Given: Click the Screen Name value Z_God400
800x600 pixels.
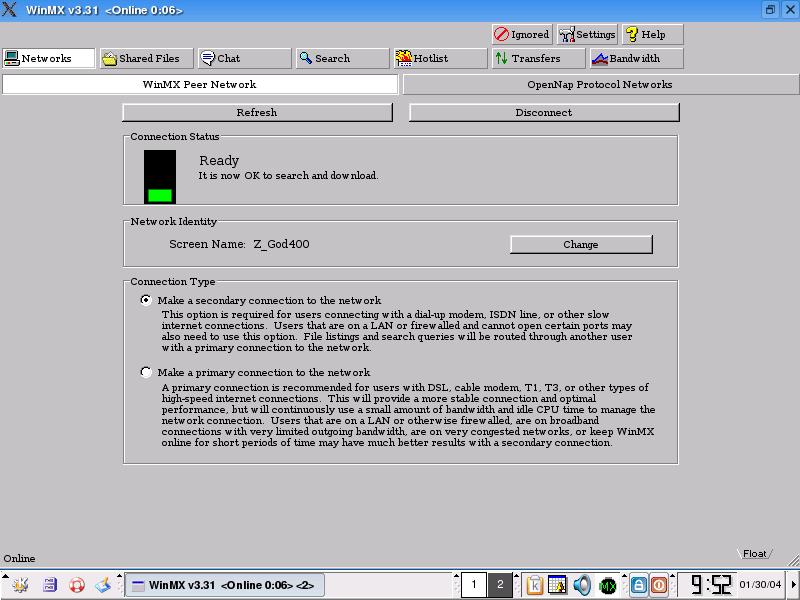Looking at the screenshot, I should click(282, 244).
